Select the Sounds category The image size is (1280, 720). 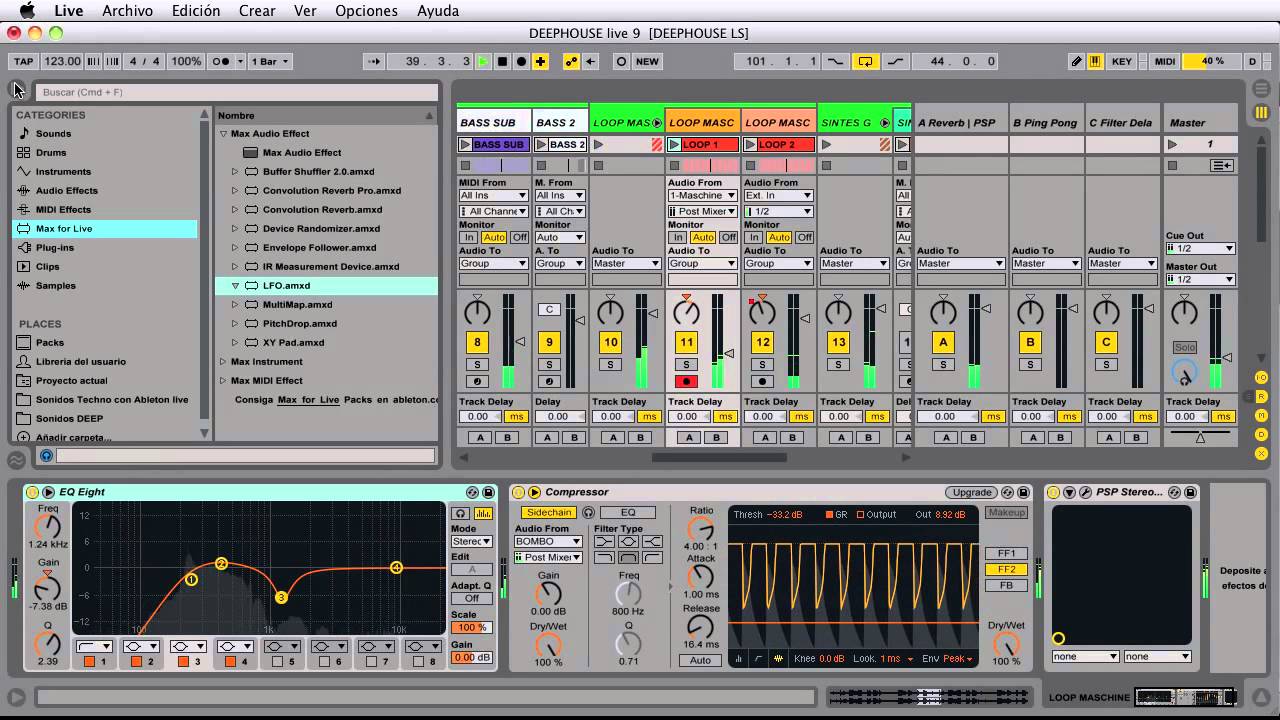click(53, 133)
